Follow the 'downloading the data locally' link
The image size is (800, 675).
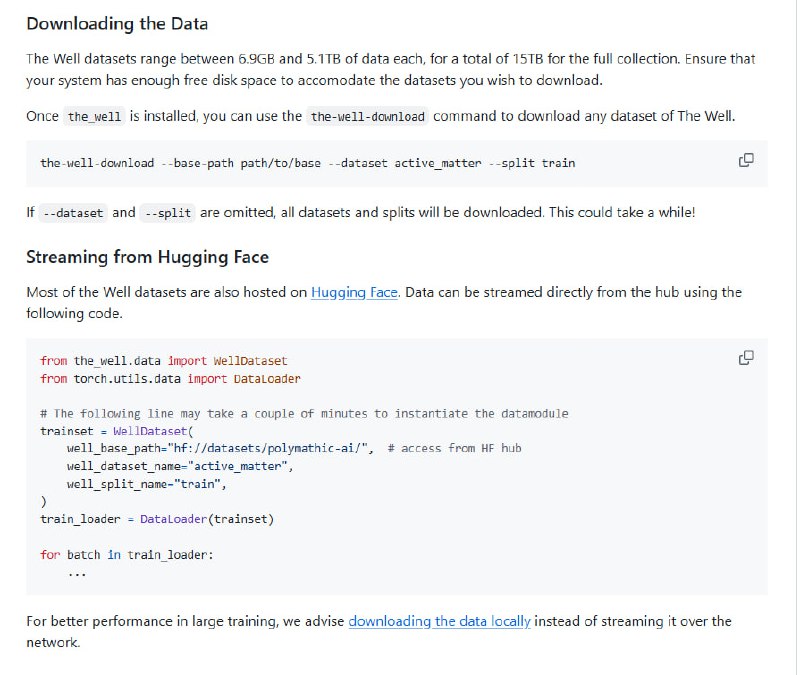(439, 621)
